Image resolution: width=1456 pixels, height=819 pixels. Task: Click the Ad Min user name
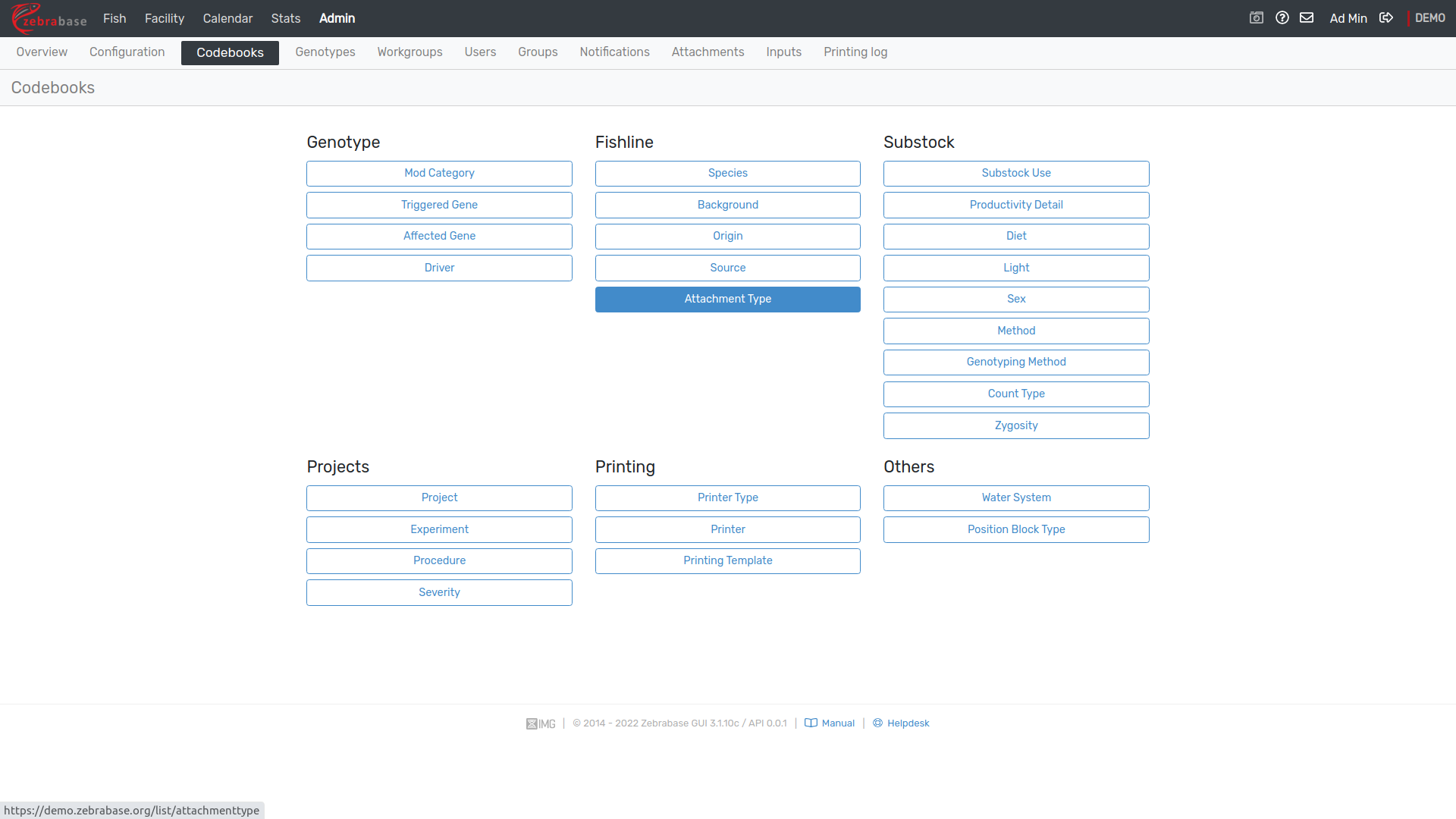[x=1348, y=18]
